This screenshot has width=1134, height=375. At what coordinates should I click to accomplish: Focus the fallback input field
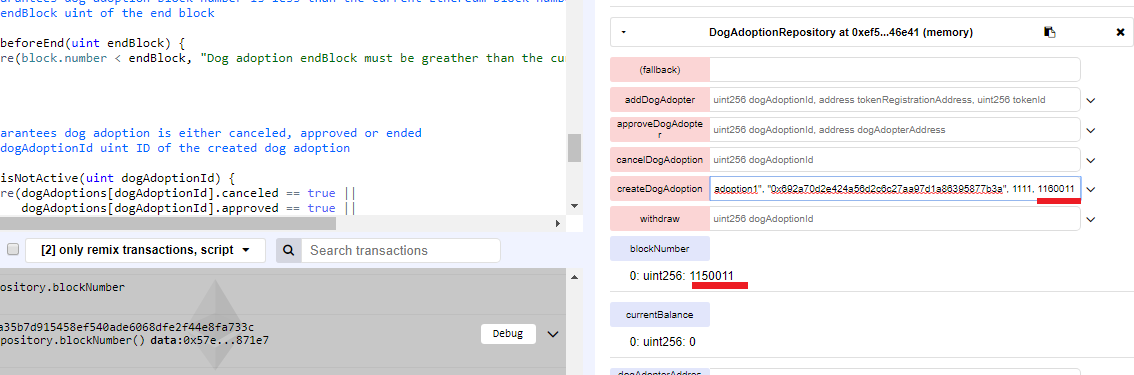(895, 70)
